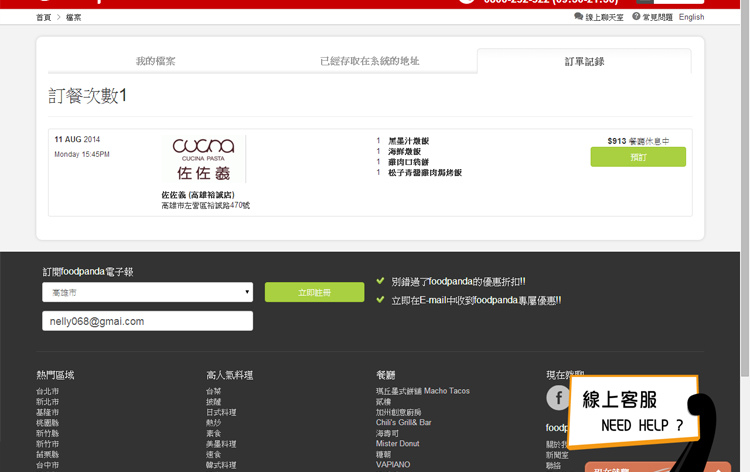Open the 已經存取在系統的地址 tab
Image resolution: width=750 pixels, height=472 pixels.
[x=369, y=61]
